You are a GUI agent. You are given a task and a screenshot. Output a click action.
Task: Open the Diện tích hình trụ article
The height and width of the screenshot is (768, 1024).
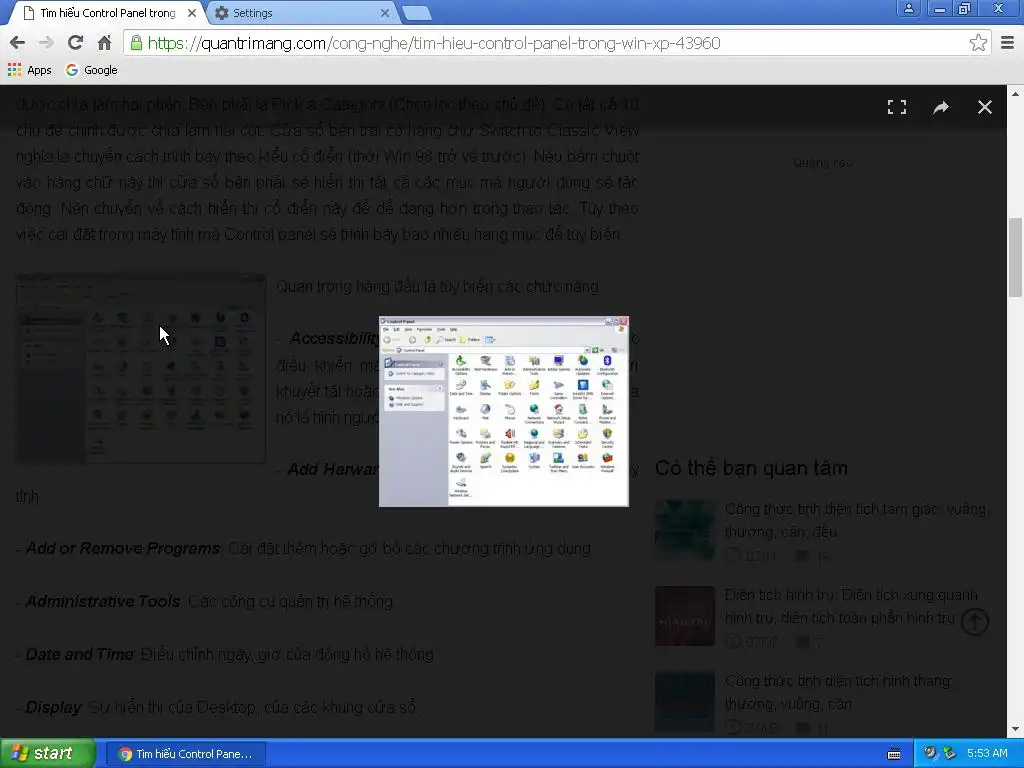(851, 606)
